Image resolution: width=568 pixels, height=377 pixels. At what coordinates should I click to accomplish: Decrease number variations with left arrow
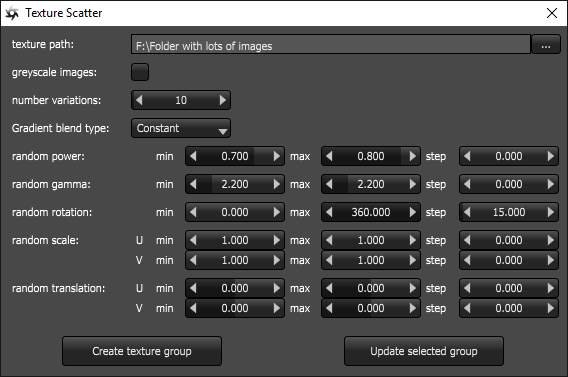(139, 100)
